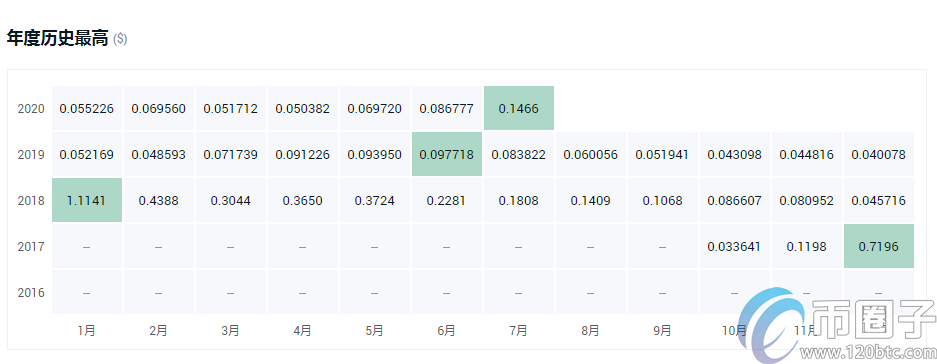Click the 0.4388 cell

click(158, 200)
